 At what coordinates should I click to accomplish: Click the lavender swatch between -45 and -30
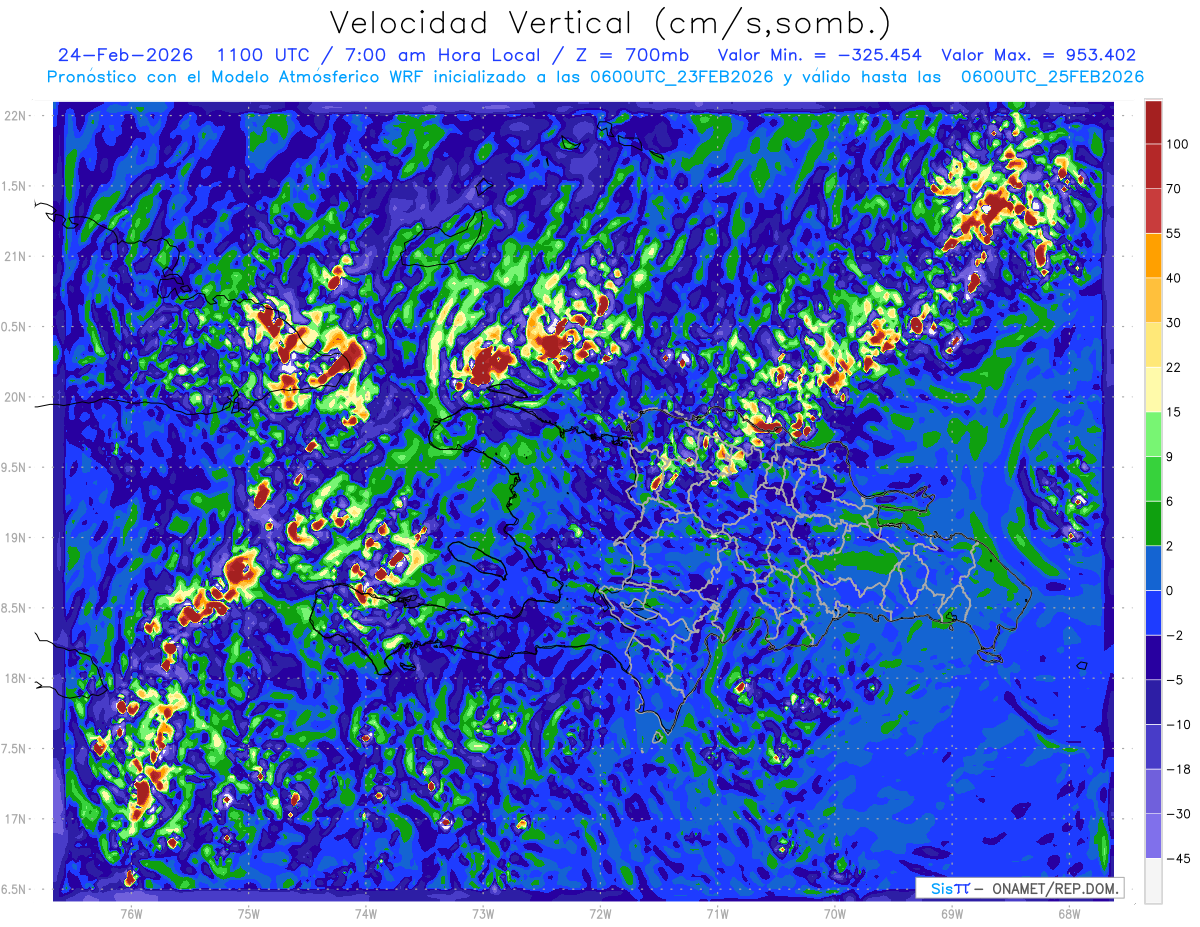[1153, 836]
